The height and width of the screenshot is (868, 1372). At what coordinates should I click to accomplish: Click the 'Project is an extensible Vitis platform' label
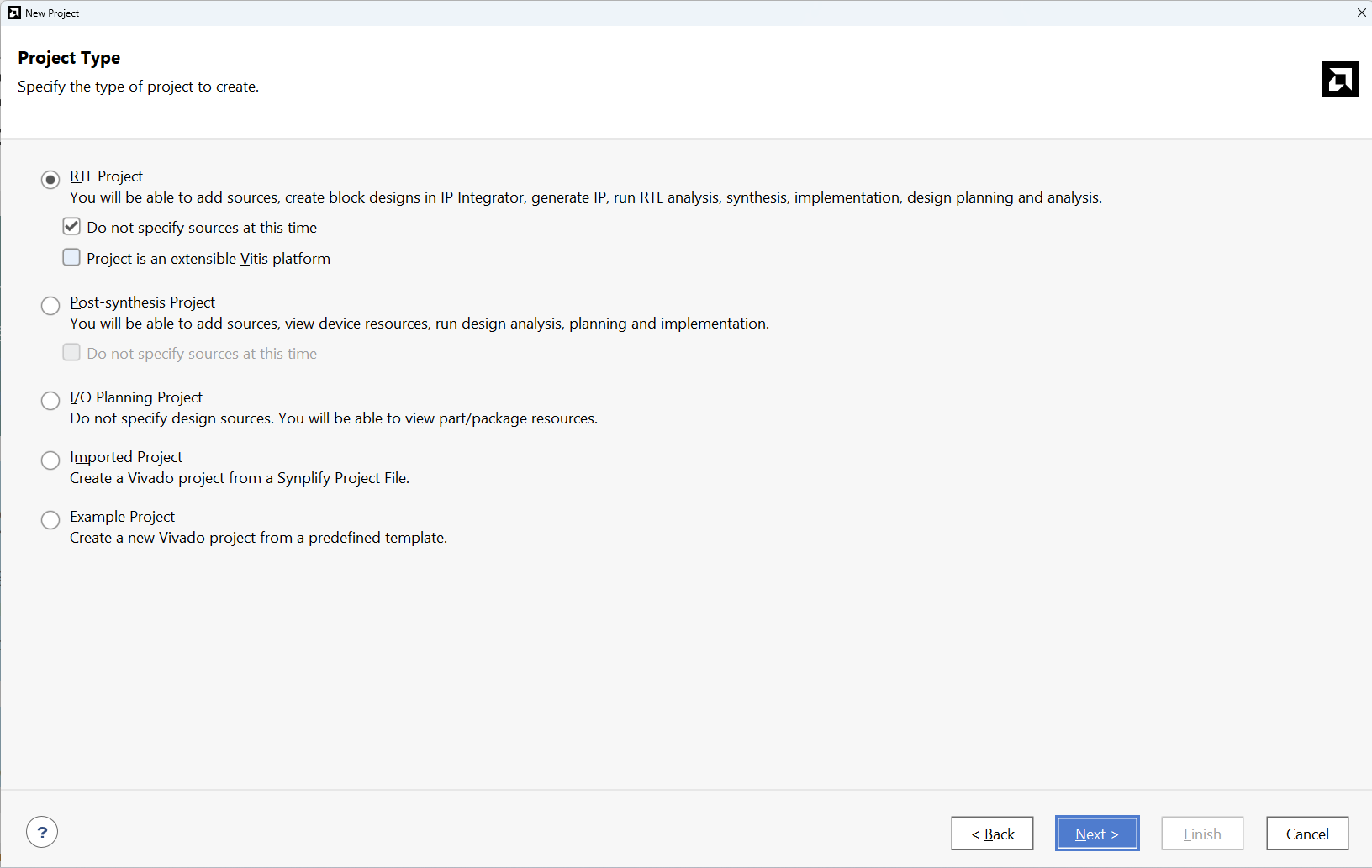click(x=208, y=259)
